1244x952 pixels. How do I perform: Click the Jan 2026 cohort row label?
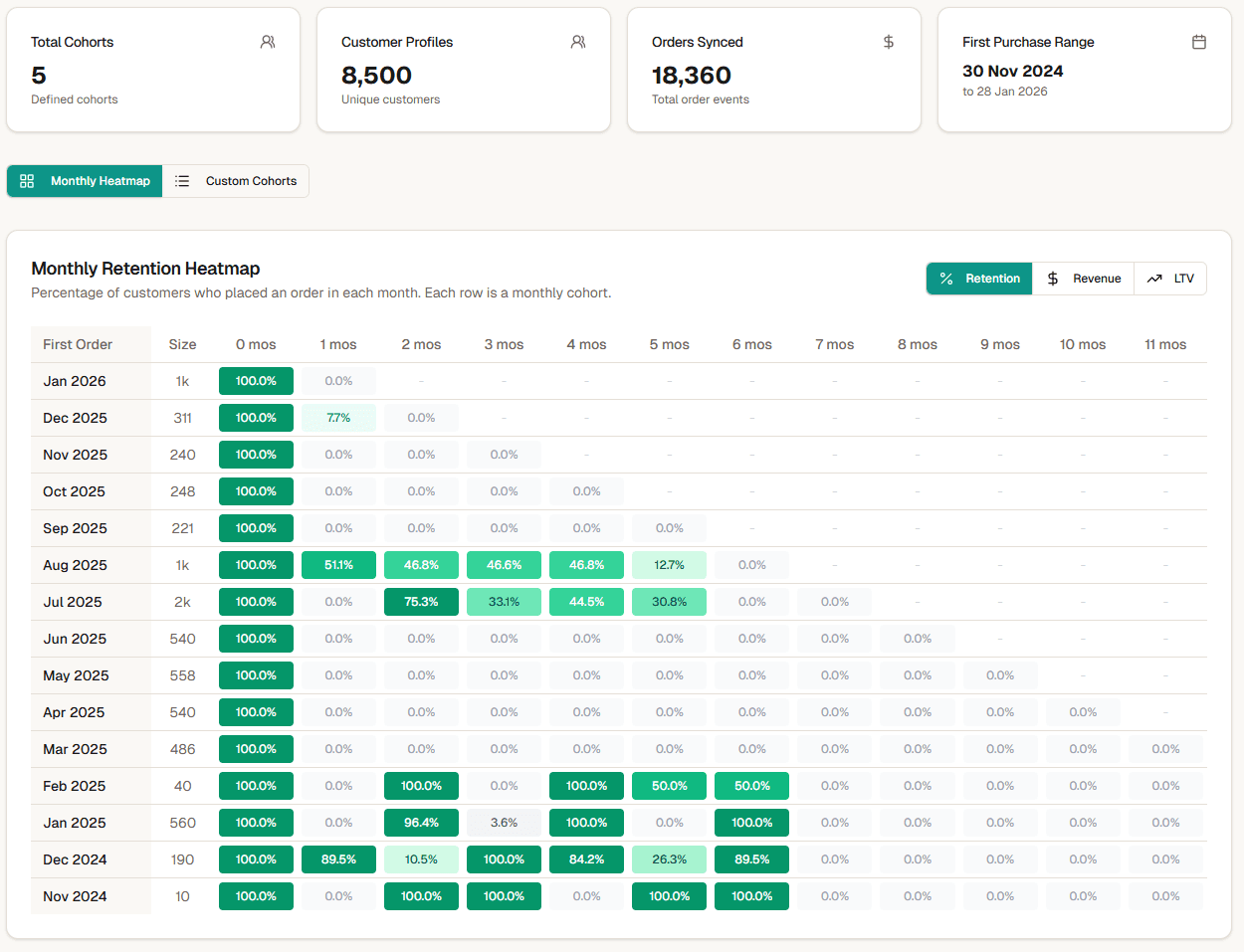click(75, 381)
